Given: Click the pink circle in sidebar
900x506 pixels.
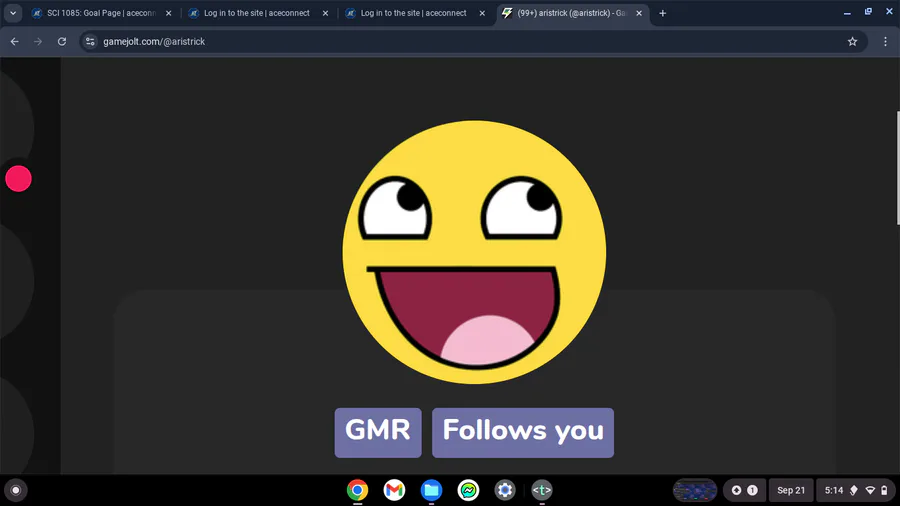Looking at the screenshot, I should 18,178.
